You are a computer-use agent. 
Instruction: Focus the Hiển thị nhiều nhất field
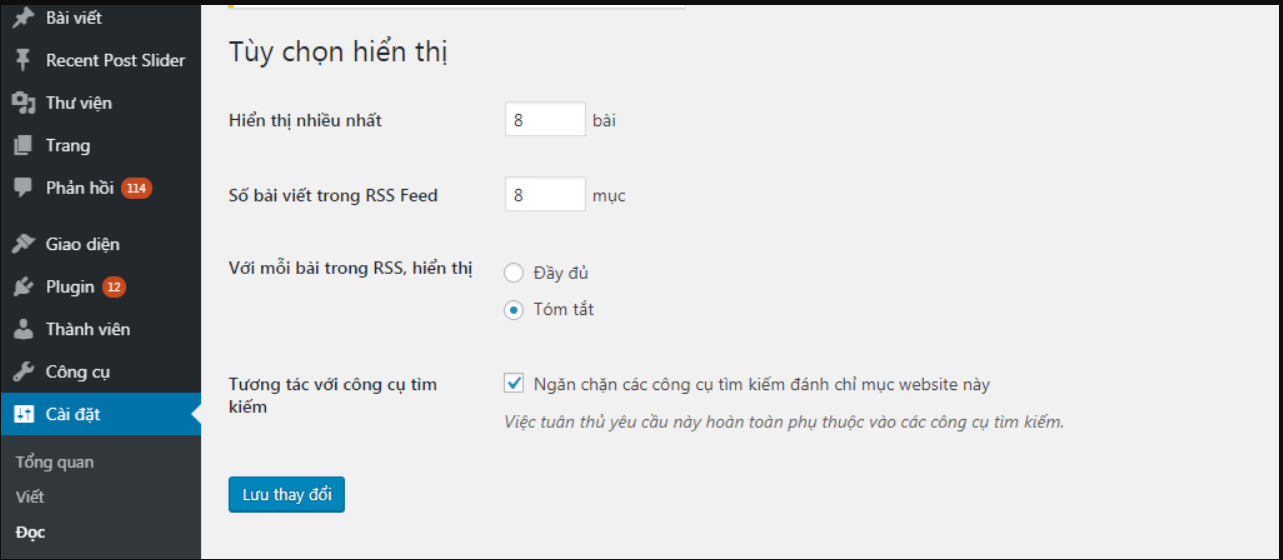(x=545, y=119)
